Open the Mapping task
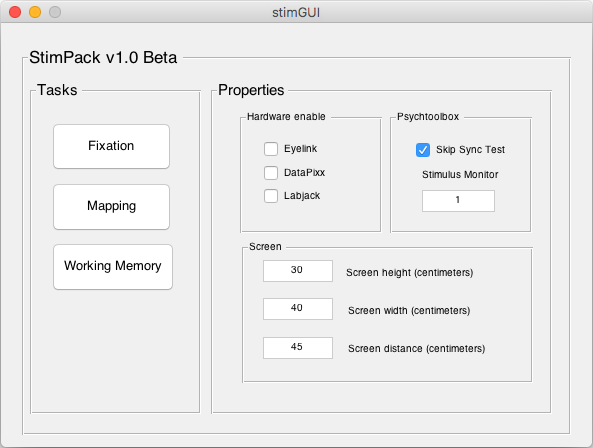 [111, 207]
